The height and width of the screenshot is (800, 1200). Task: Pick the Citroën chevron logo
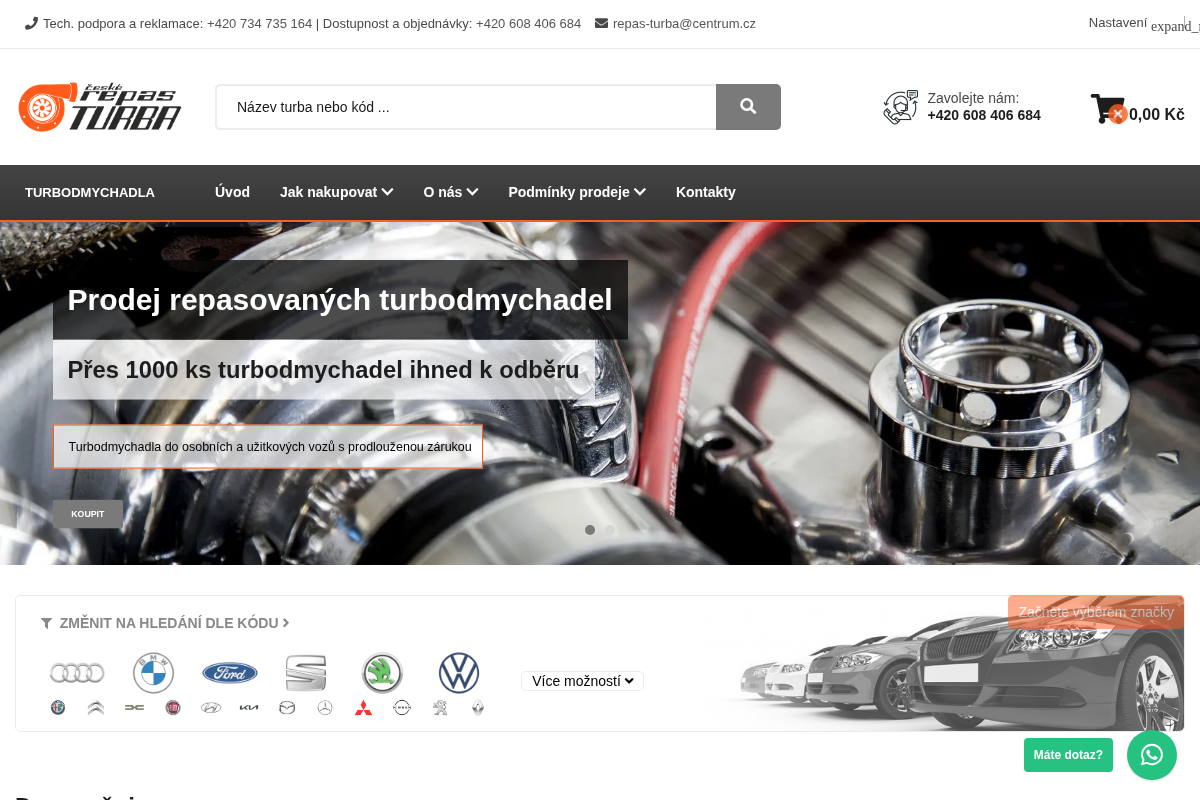95,708
